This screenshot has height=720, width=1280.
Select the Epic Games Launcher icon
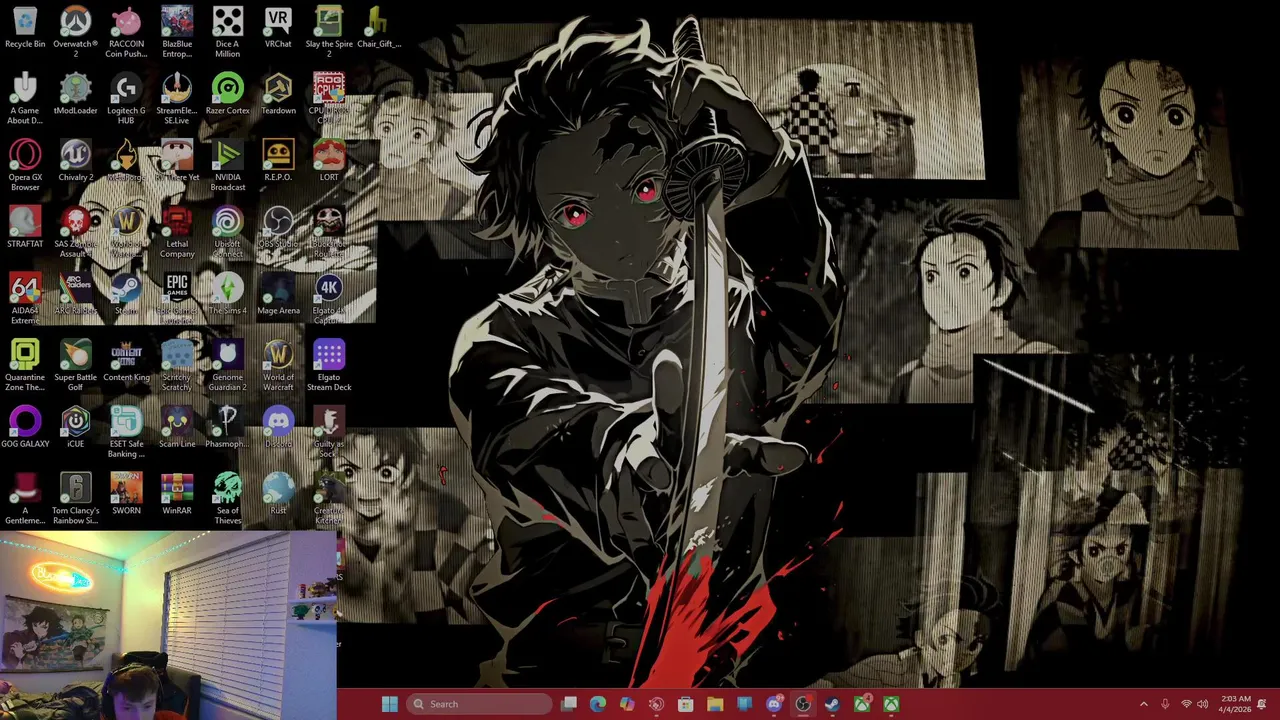177,299
